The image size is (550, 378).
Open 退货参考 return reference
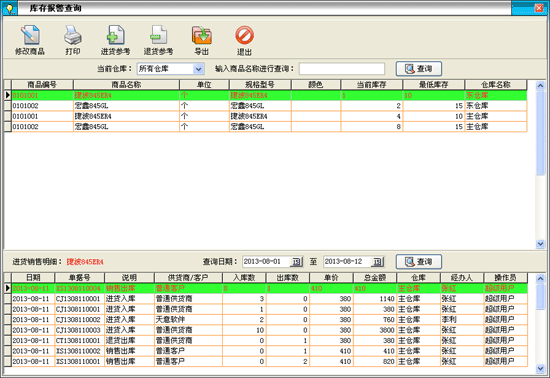pos(158,40)
